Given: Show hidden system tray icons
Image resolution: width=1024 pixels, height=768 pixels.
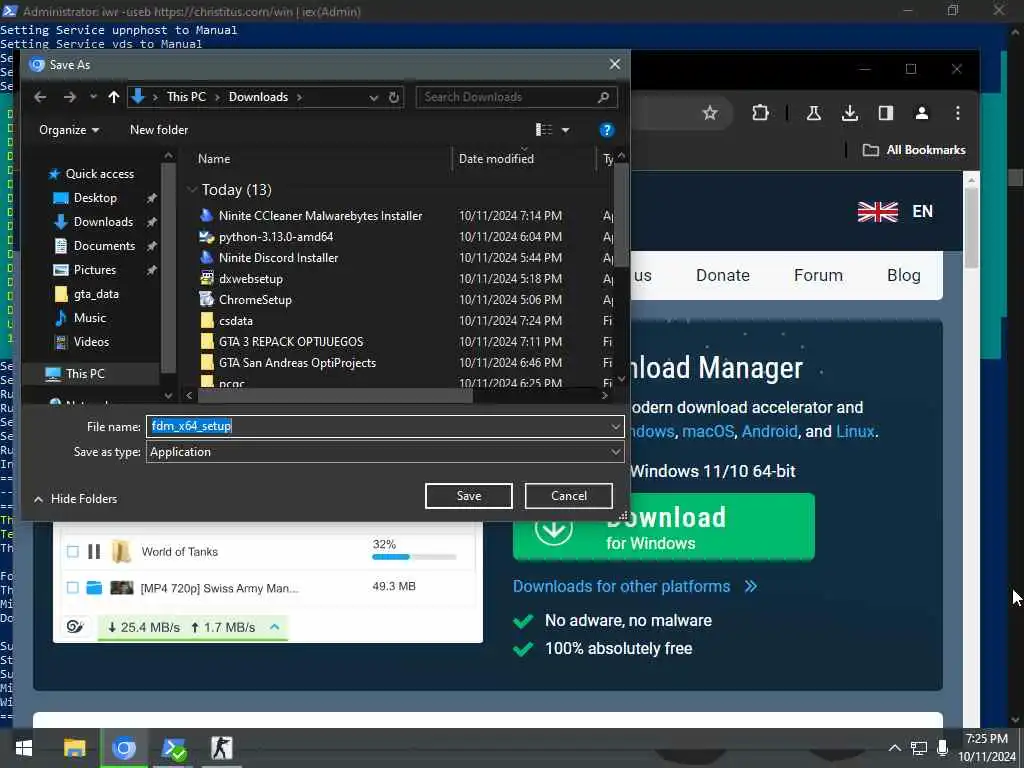Looking at the screenshot, I should 895,748.
